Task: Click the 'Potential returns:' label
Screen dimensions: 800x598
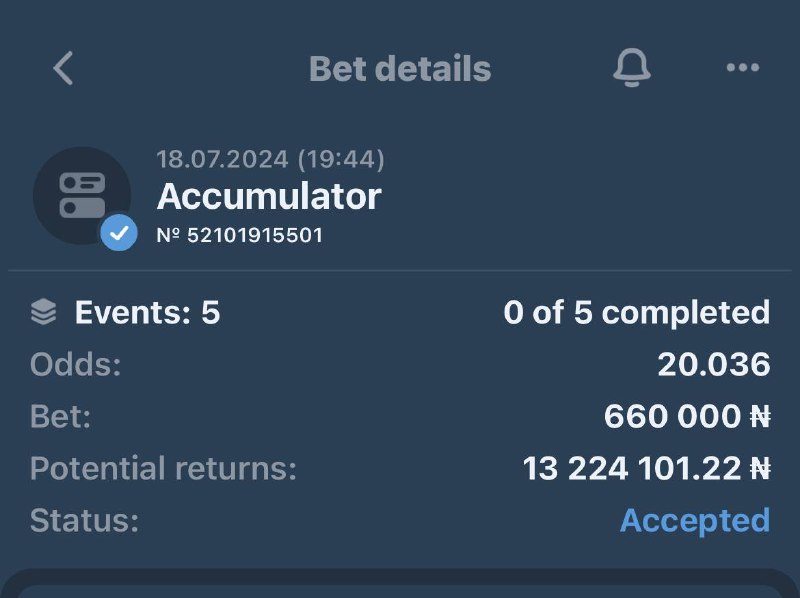Action: (x=163, y=469)
